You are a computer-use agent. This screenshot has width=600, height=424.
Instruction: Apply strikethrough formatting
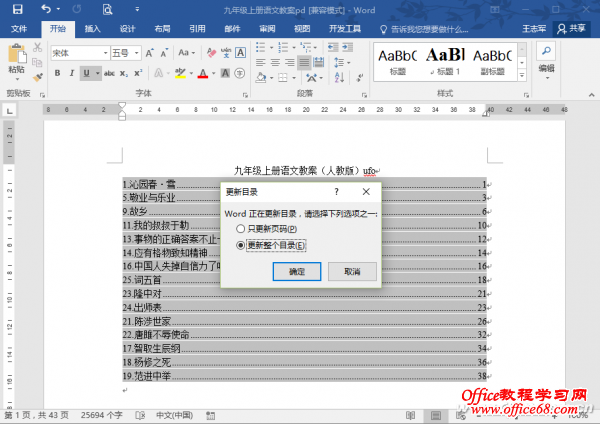(x=109, y=73)
